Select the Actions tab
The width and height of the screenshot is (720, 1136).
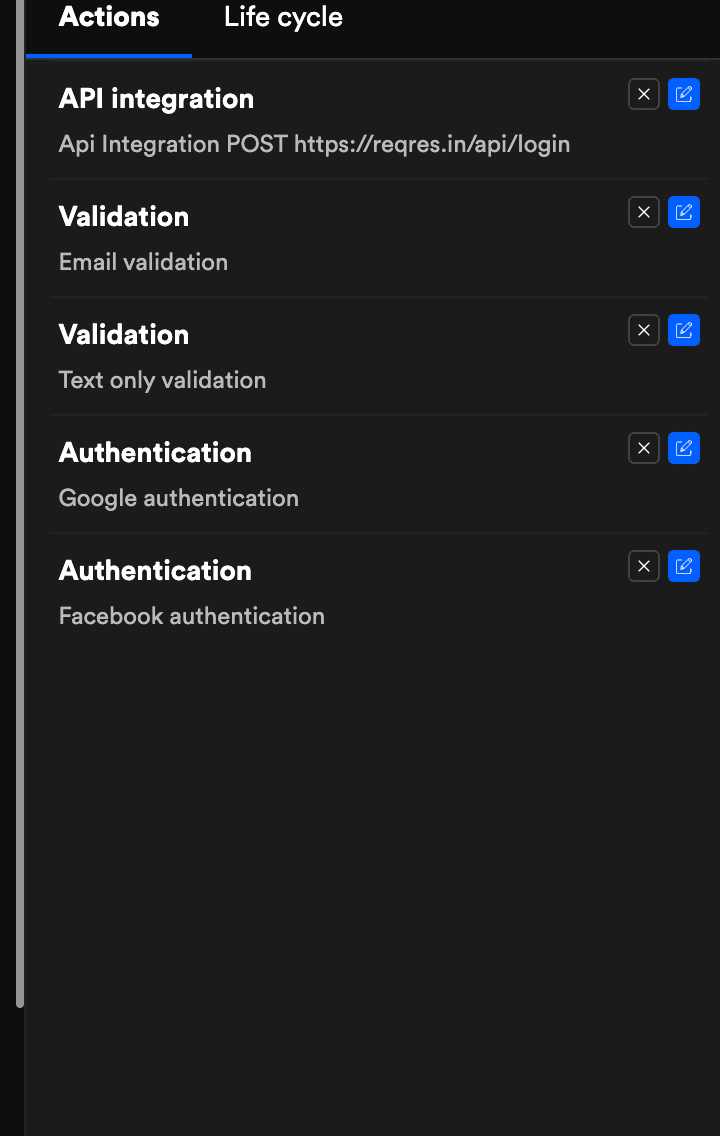click(109, 17)
